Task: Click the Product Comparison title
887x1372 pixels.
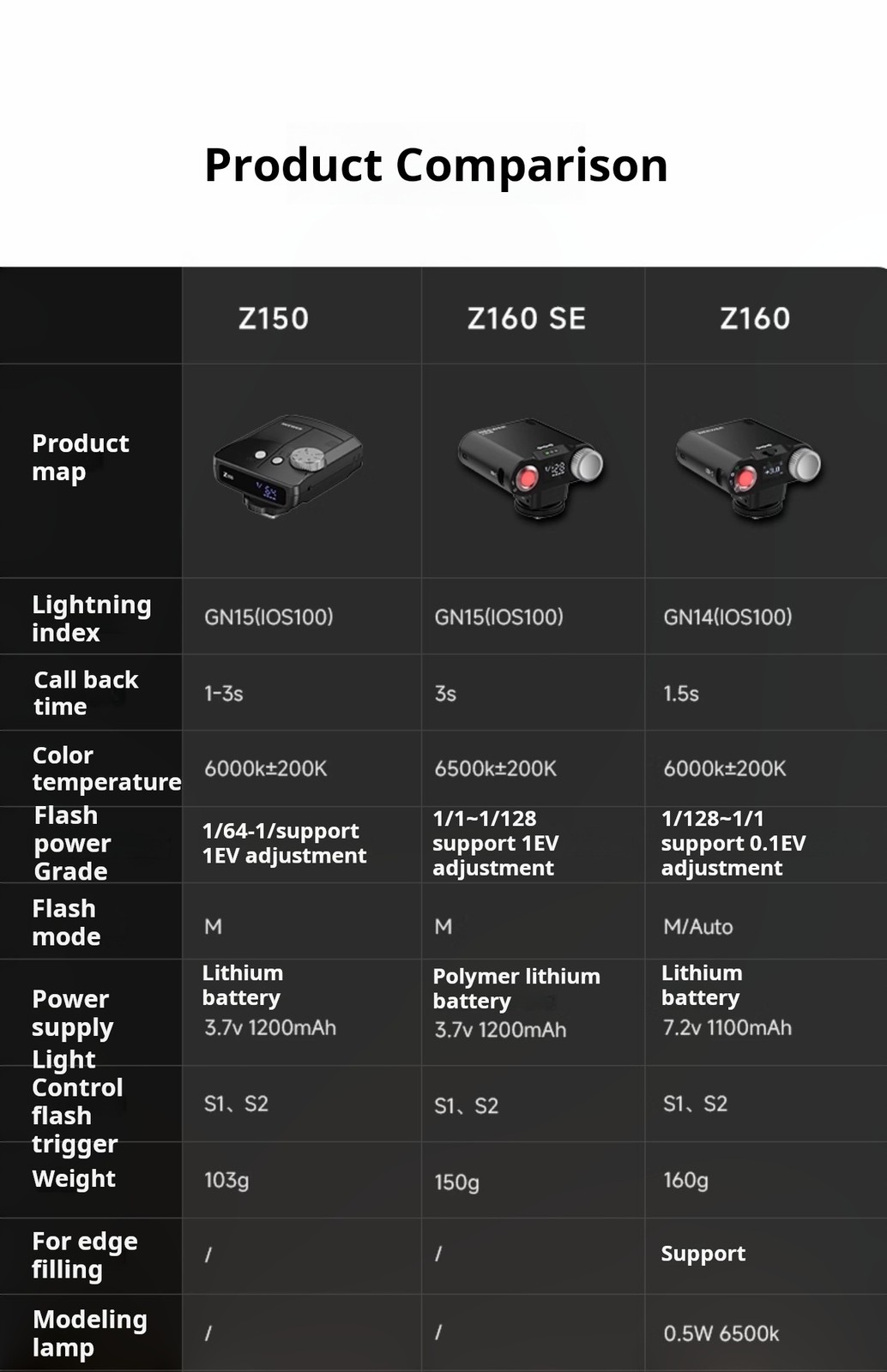Action: [436, 165]
